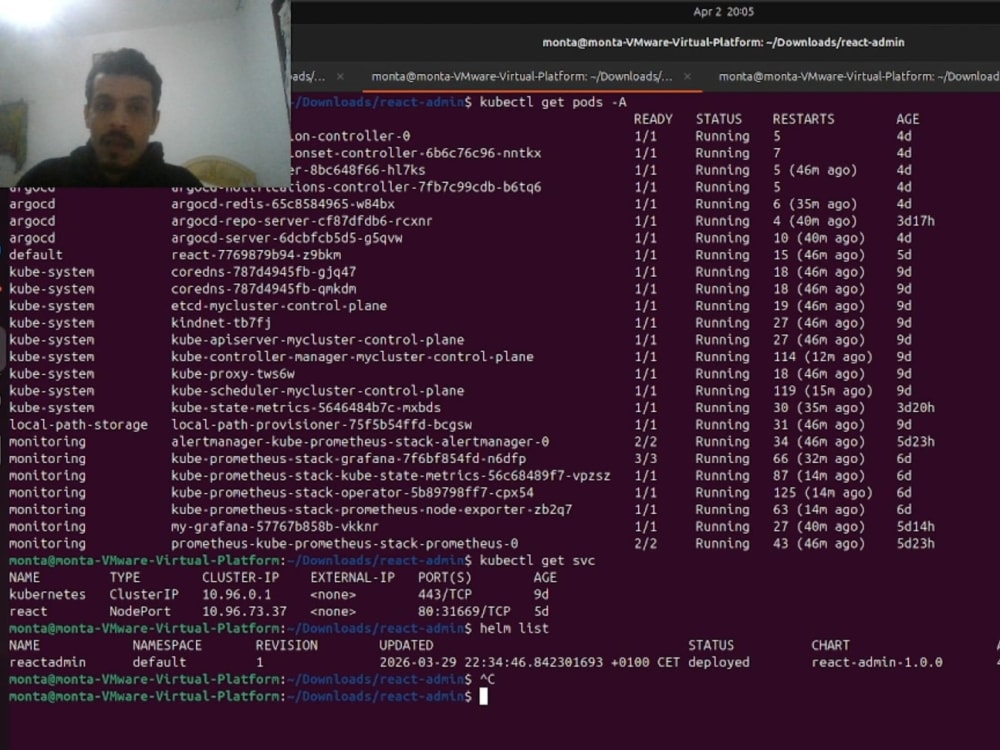This screenshot has height=750, width=1000.
Task: Click restarts value "125 (14m ago)"
Action: 823,492
